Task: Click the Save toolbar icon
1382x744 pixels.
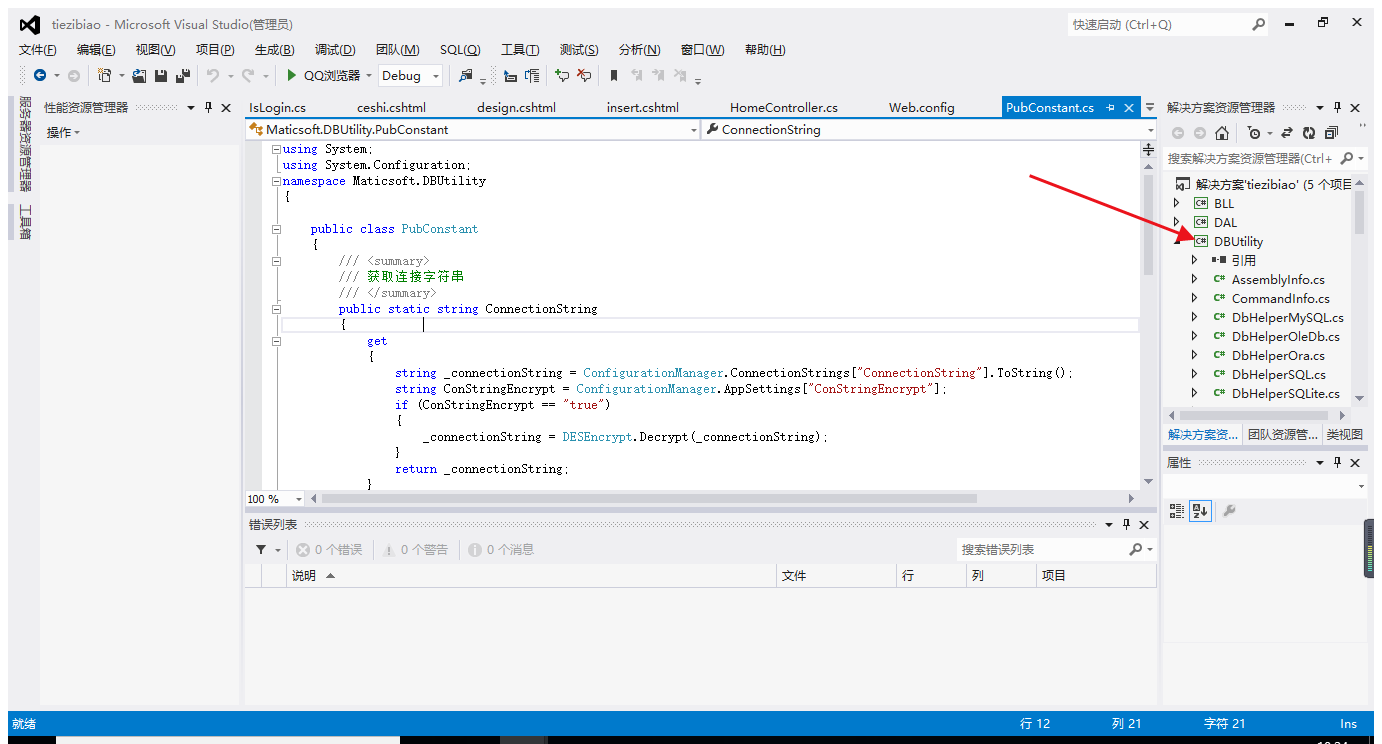Action: coord(161,75)
